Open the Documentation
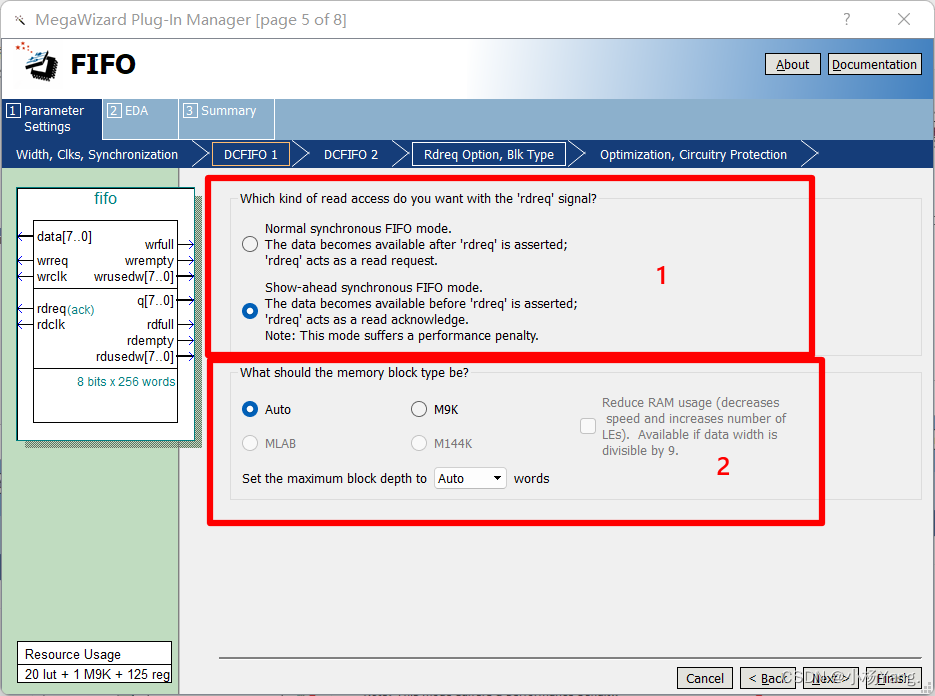935x696 pixels. coord(874,64)
